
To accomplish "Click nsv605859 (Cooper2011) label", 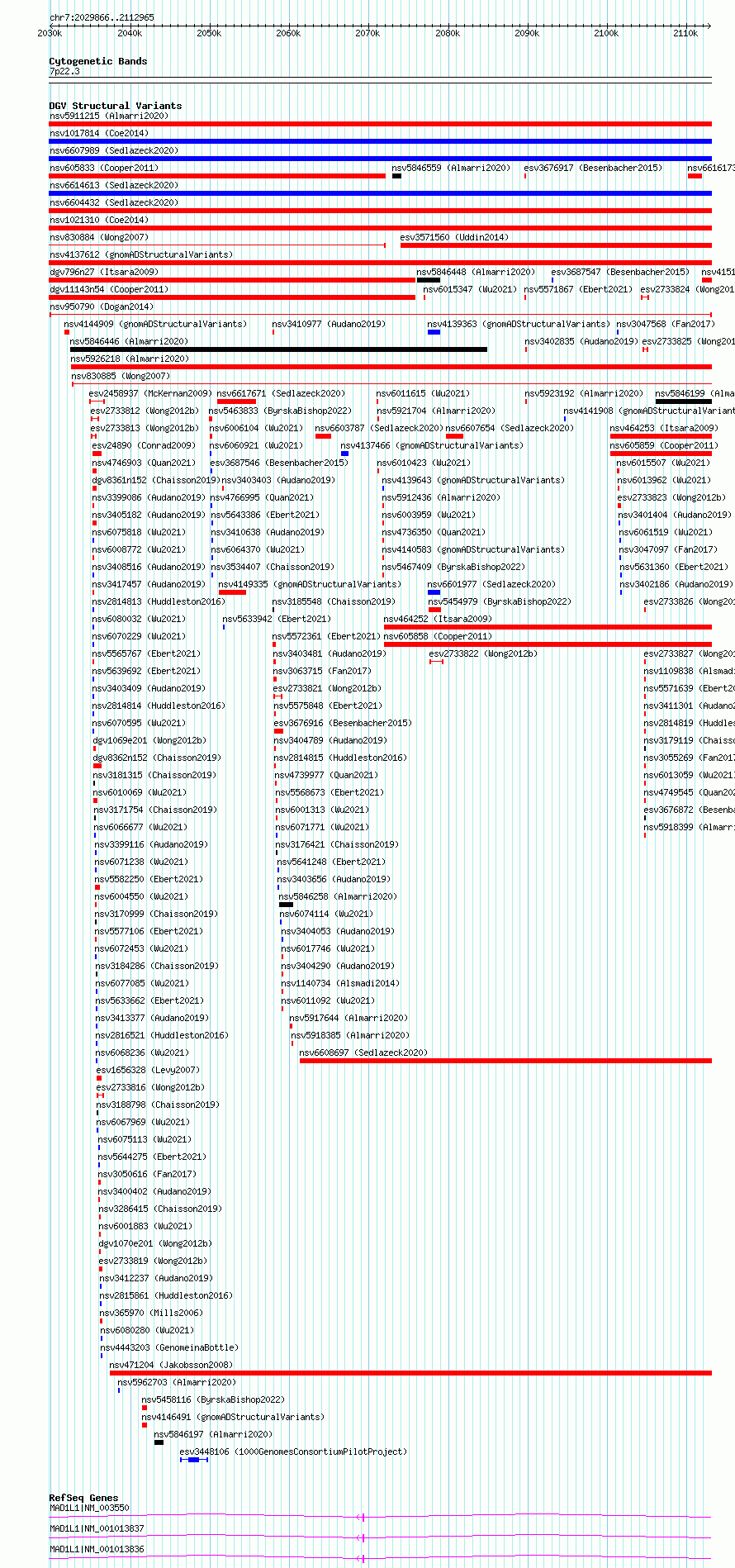I will point(664,445).
